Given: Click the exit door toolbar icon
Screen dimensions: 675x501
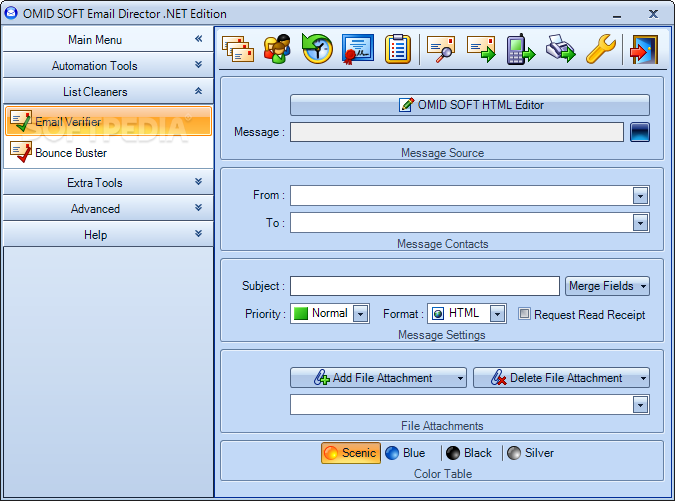Looking at the screenshot, I should tap(644, 49).
